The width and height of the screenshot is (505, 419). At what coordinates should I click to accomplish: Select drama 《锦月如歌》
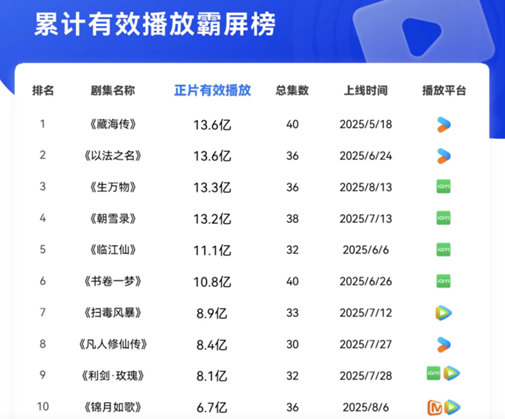tap(113, 407)
